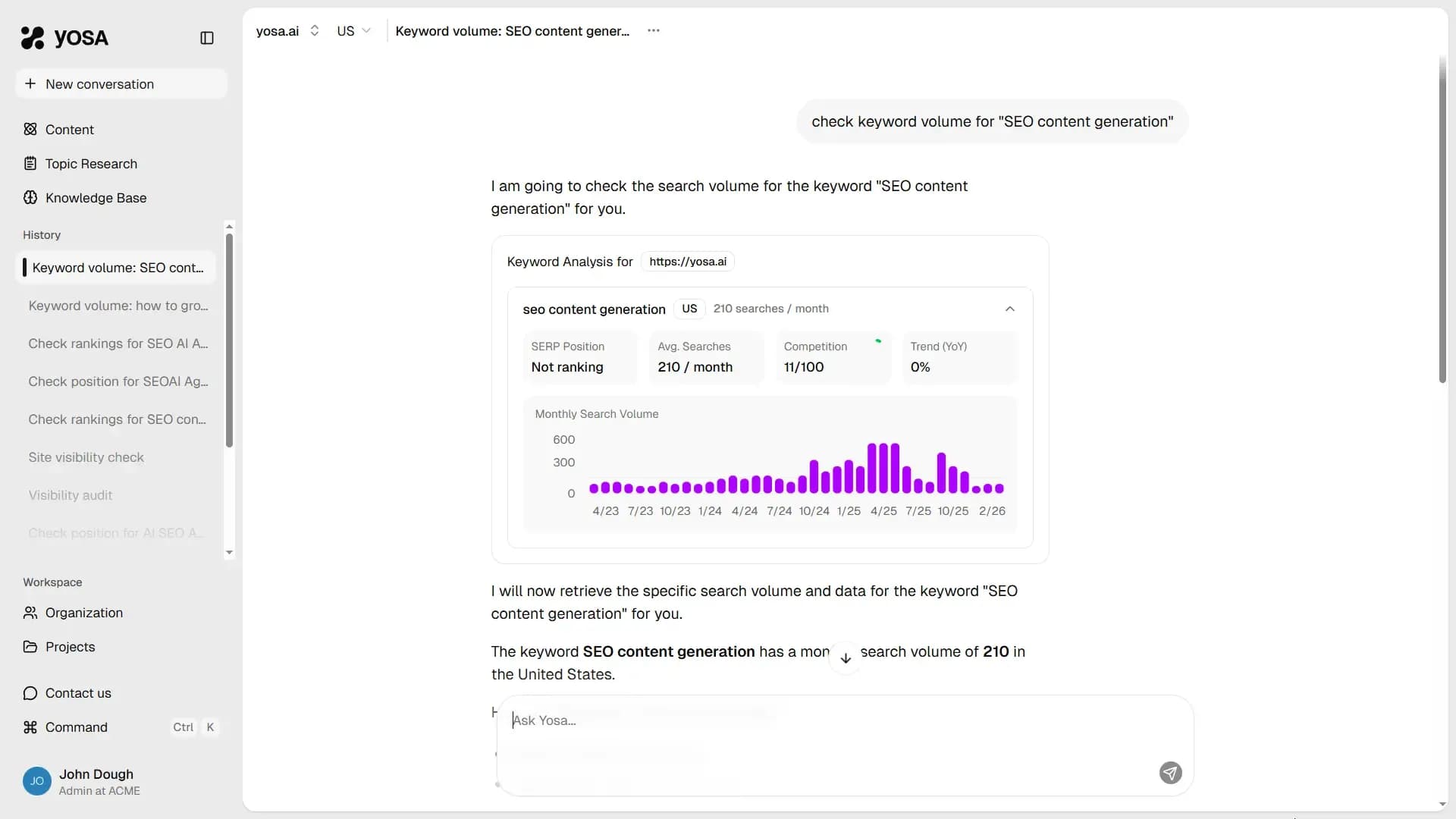This screenshot has height=819, width=1456.
Task: Collapse the seo content generation keyword card
Action: point(1009,309)
